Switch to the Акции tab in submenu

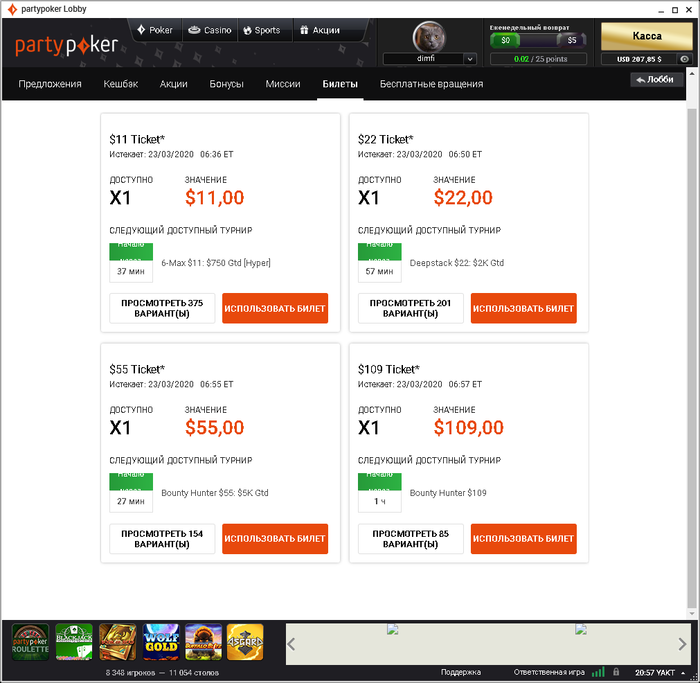pyautogui.click(x=174, y=84)
